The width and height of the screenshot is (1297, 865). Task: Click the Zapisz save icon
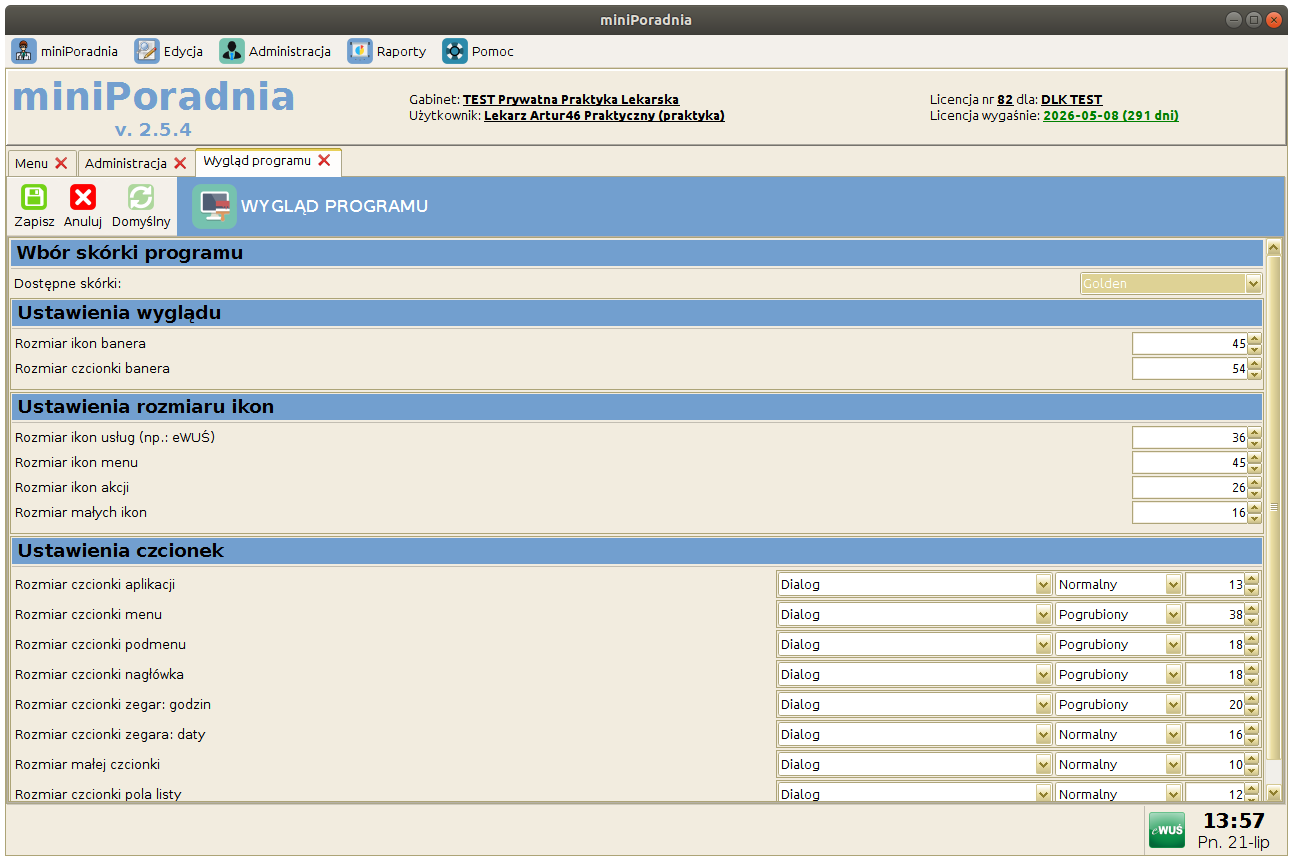coord(34,198)
